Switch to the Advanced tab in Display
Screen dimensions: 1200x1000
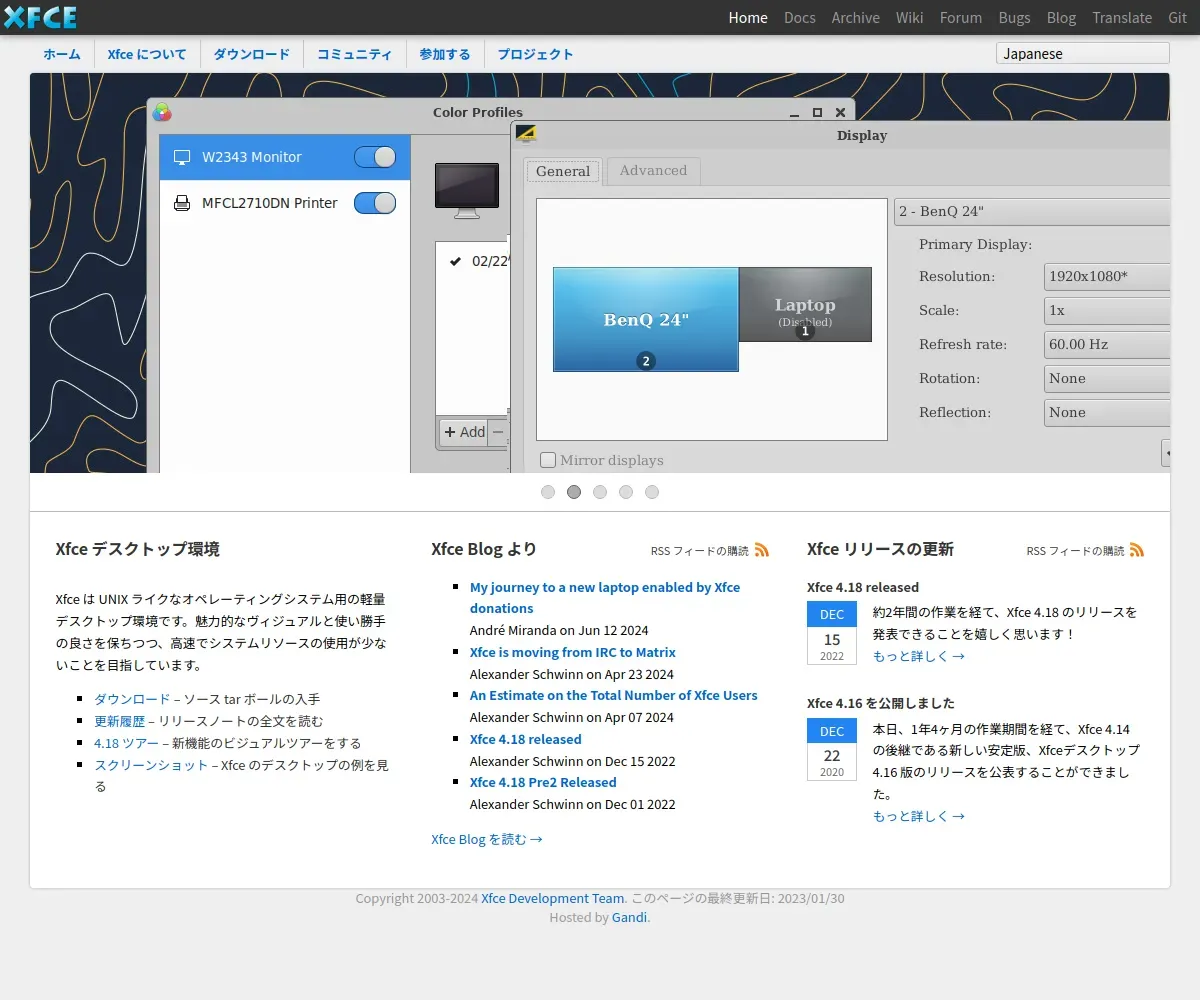point(653,171)
